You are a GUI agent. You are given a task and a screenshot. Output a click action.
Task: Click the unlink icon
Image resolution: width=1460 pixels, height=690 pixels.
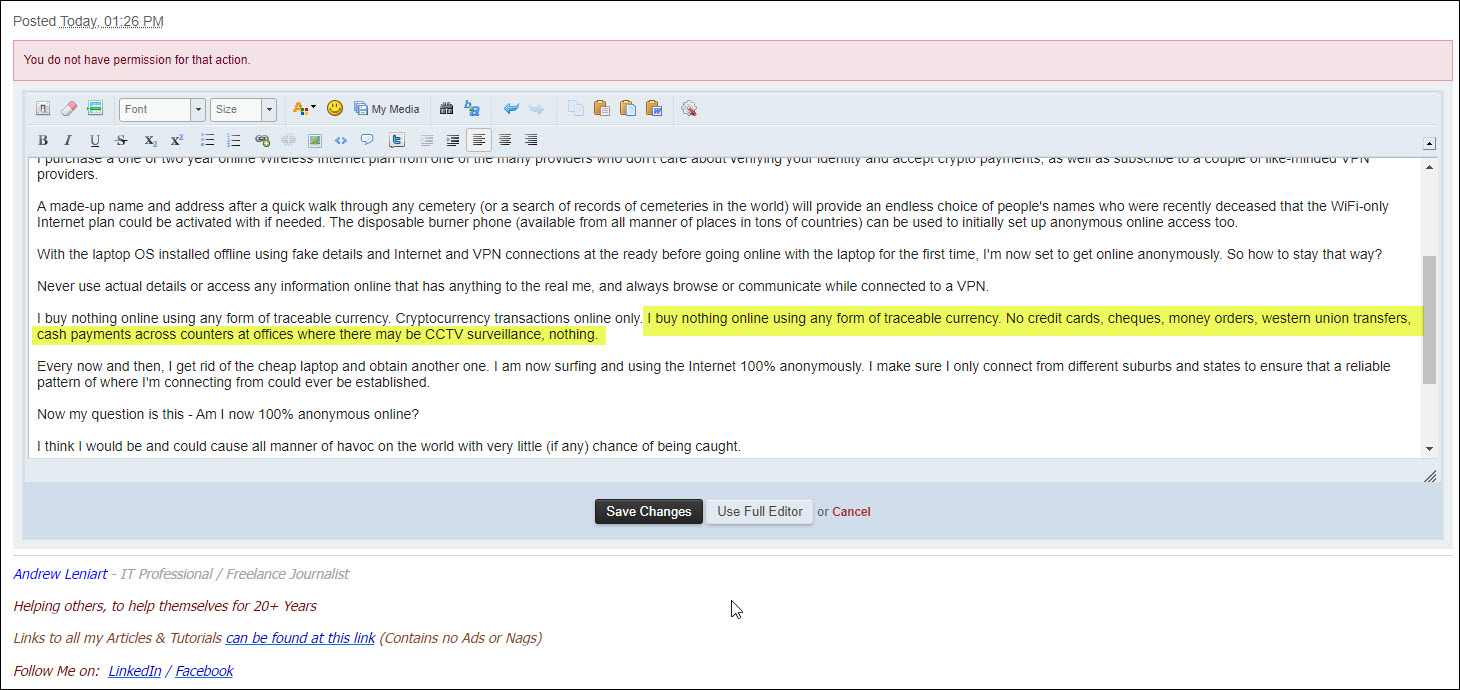pos(288,140)
